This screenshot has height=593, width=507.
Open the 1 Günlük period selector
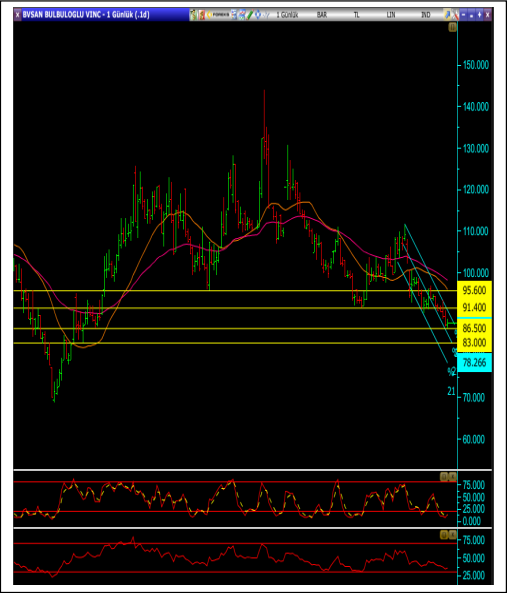point(287,15)
